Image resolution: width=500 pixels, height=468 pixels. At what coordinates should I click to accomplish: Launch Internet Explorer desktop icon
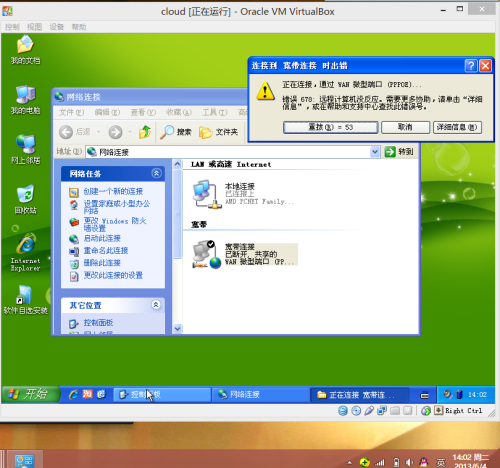point(25,253)
